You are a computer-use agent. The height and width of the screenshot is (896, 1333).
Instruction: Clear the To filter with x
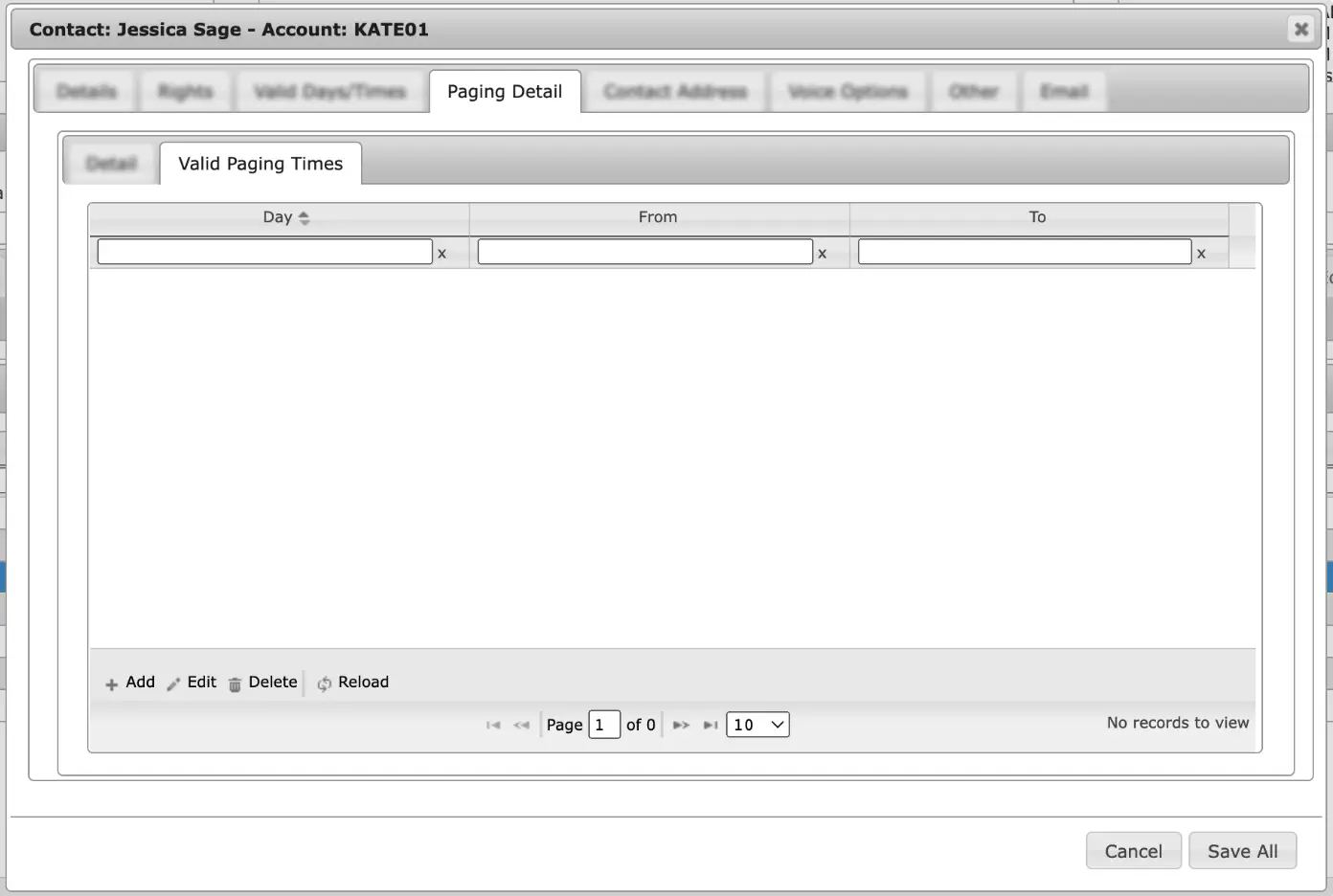click(x=1201, y=254)
